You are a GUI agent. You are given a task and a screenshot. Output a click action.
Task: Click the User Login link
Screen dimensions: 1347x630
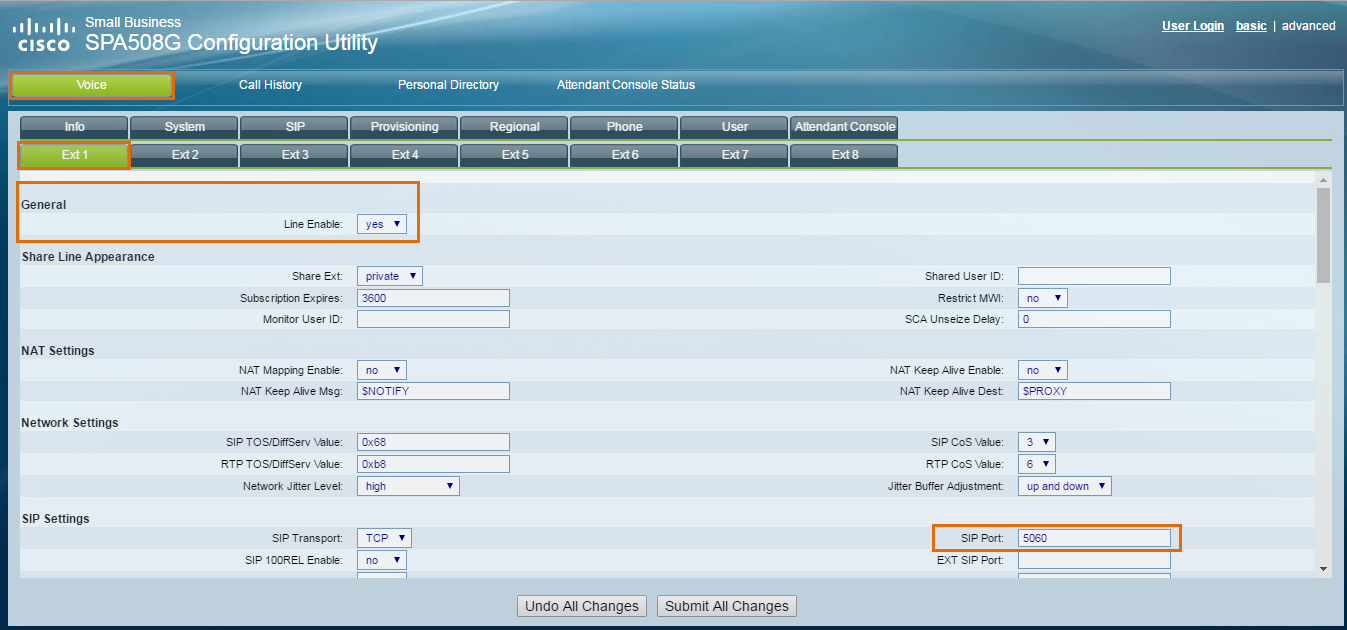pos(1192,26)
